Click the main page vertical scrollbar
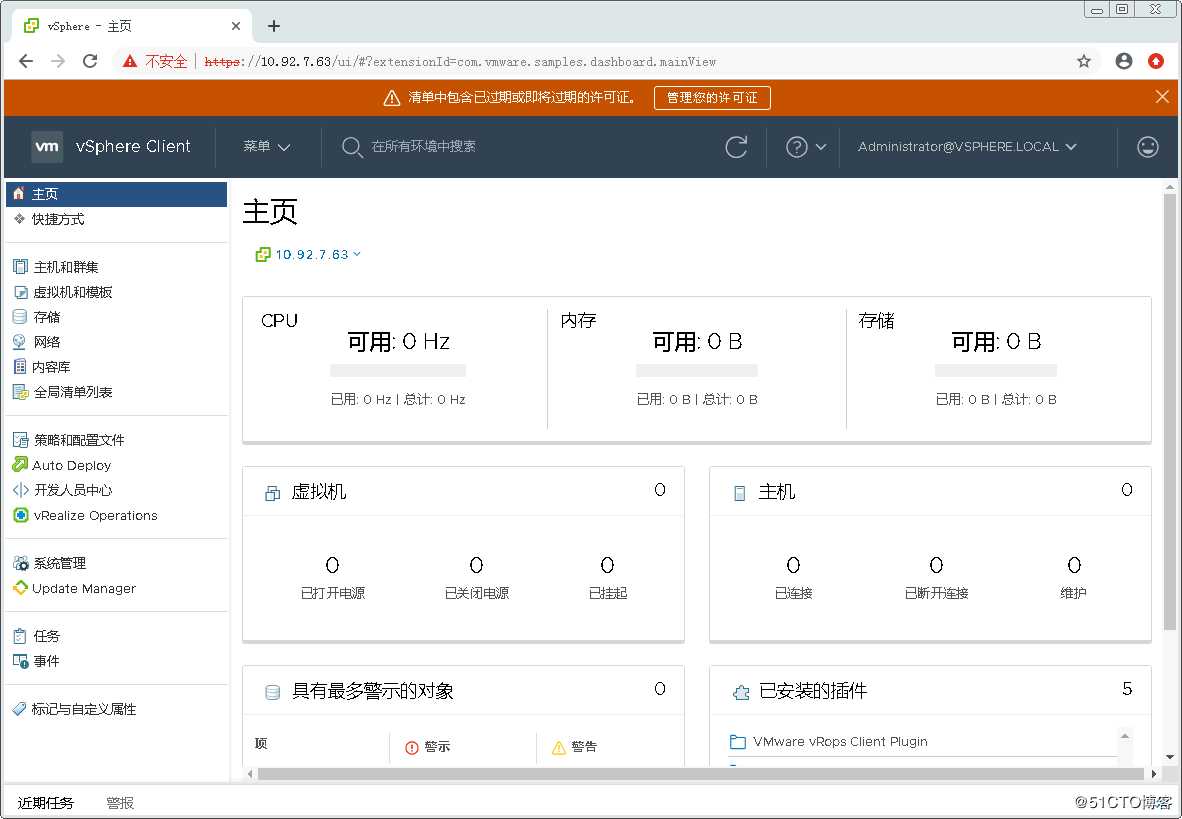 pyautogui.click(x=1169, y=411)
